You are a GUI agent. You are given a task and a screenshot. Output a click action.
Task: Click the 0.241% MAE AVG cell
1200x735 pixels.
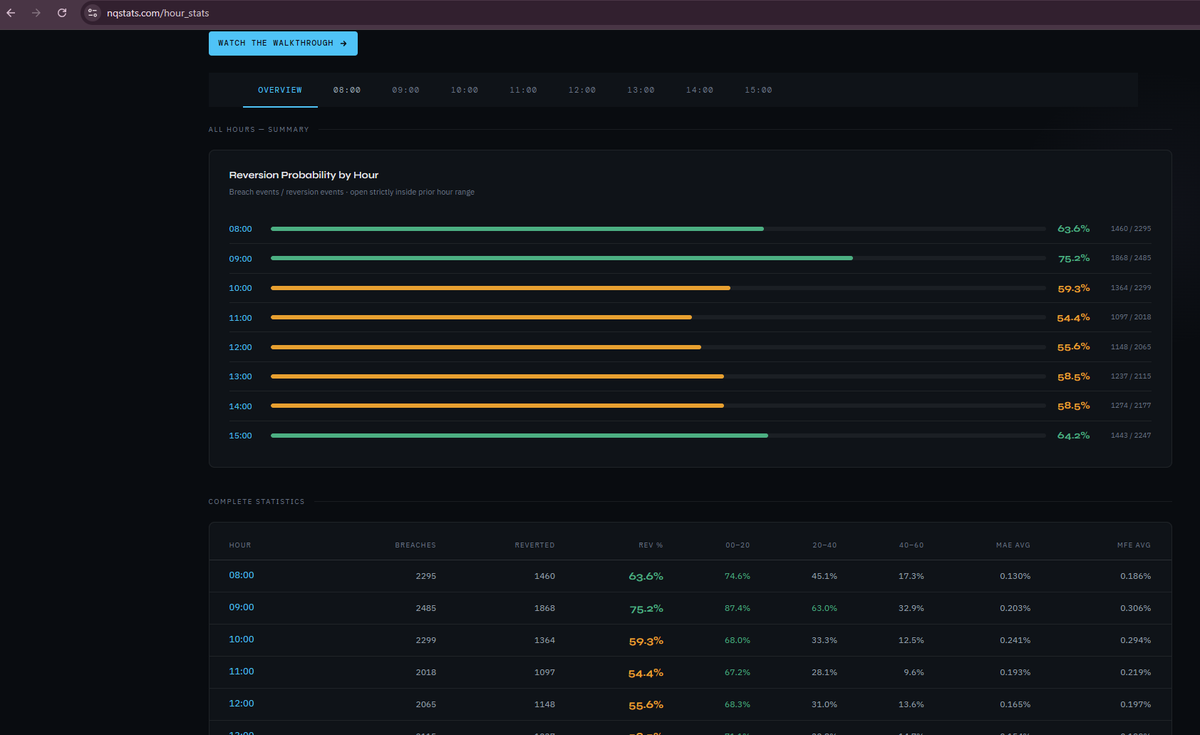point(1014,640)
